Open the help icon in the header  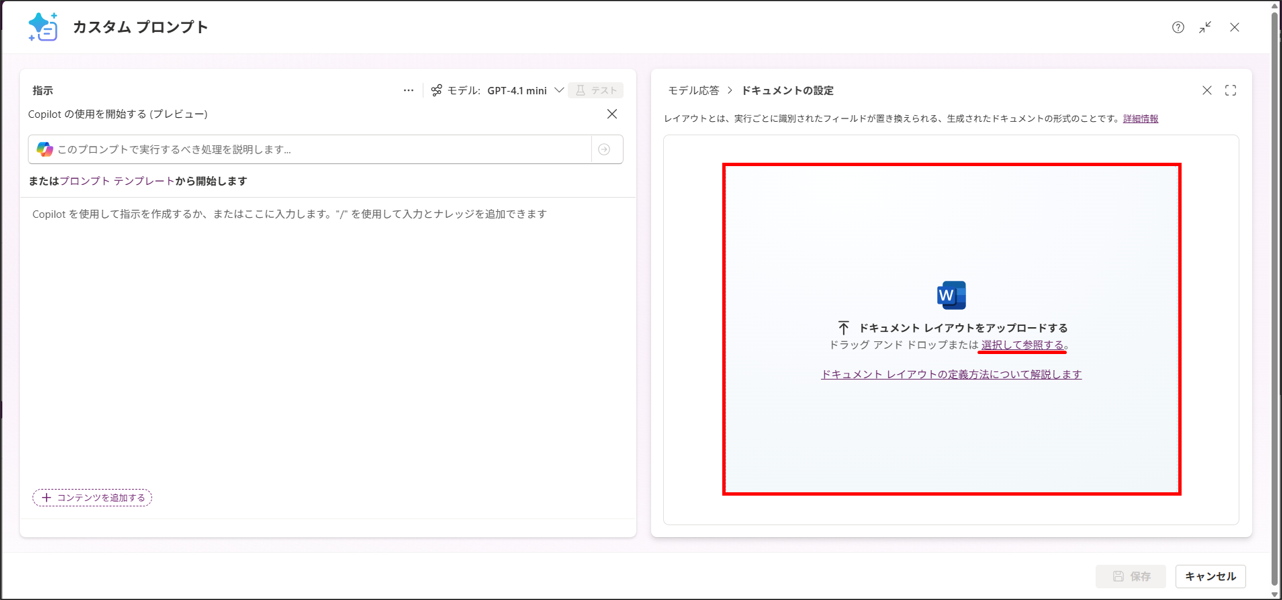point(1178,28)
